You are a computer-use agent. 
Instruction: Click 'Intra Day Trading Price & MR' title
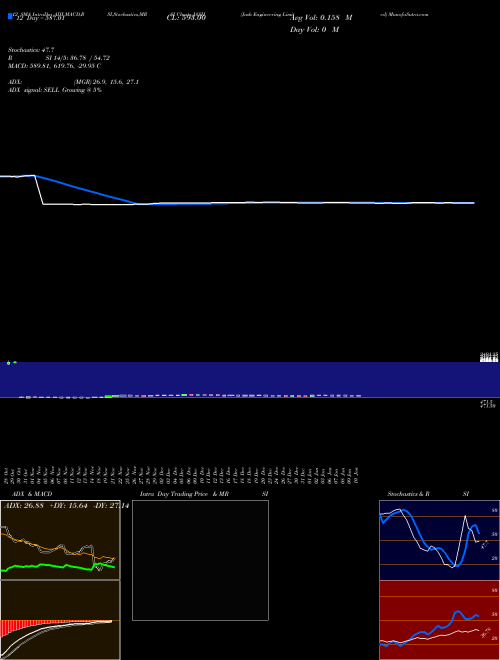[x=184, y=494]
